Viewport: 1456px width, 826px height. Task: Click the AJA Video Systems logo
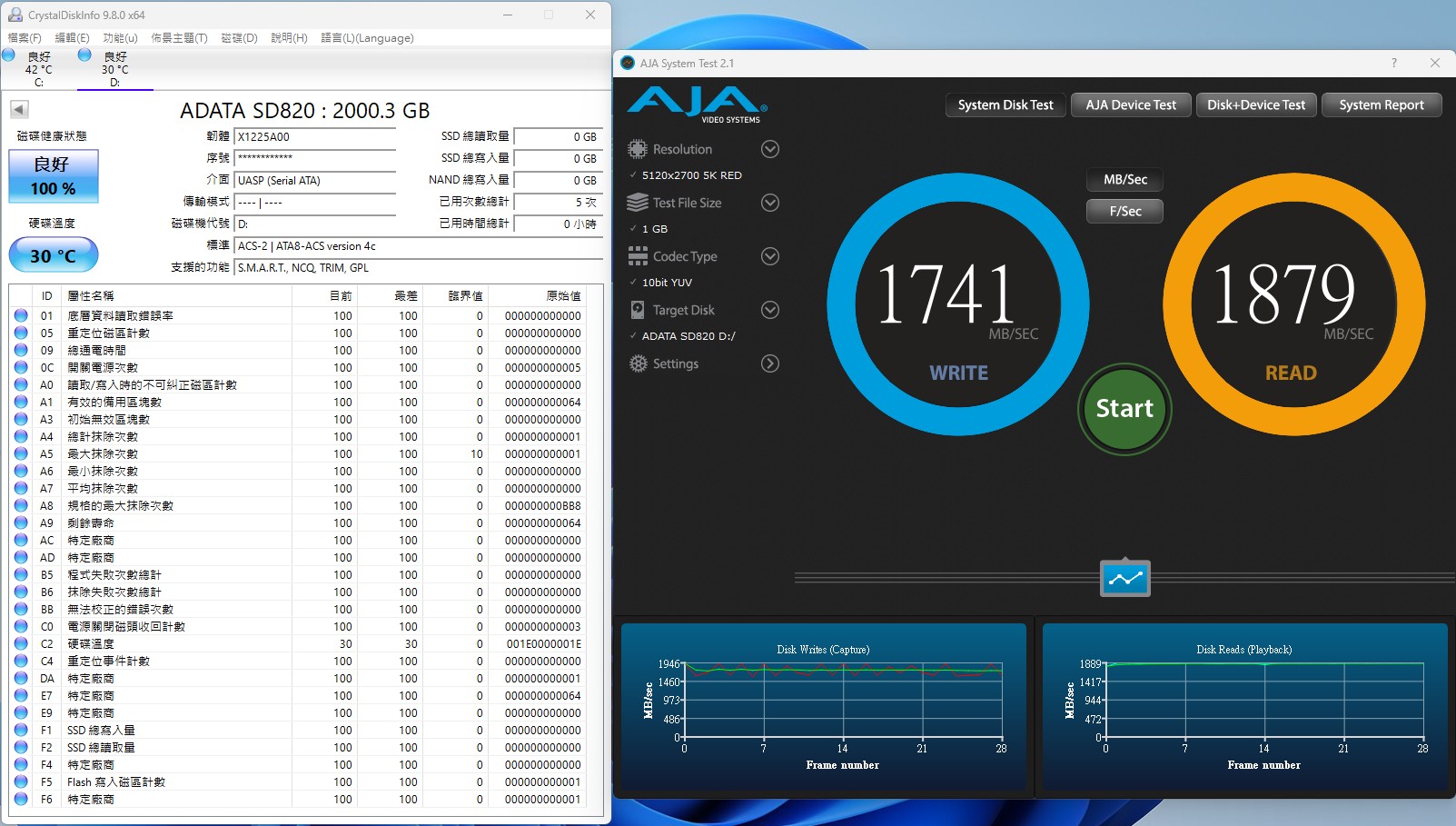(x=698, y=104)
